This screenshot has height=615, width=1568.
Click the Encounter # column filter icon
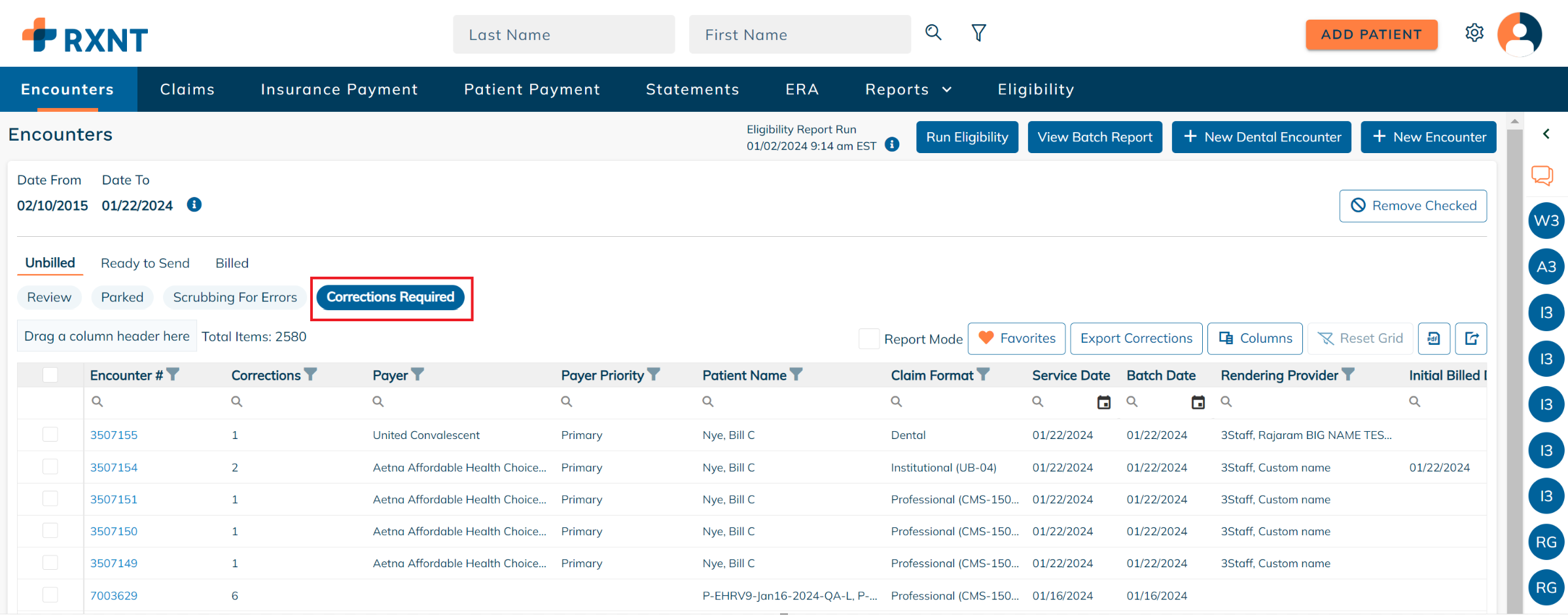pyautogui.click(x=173, y=374)
